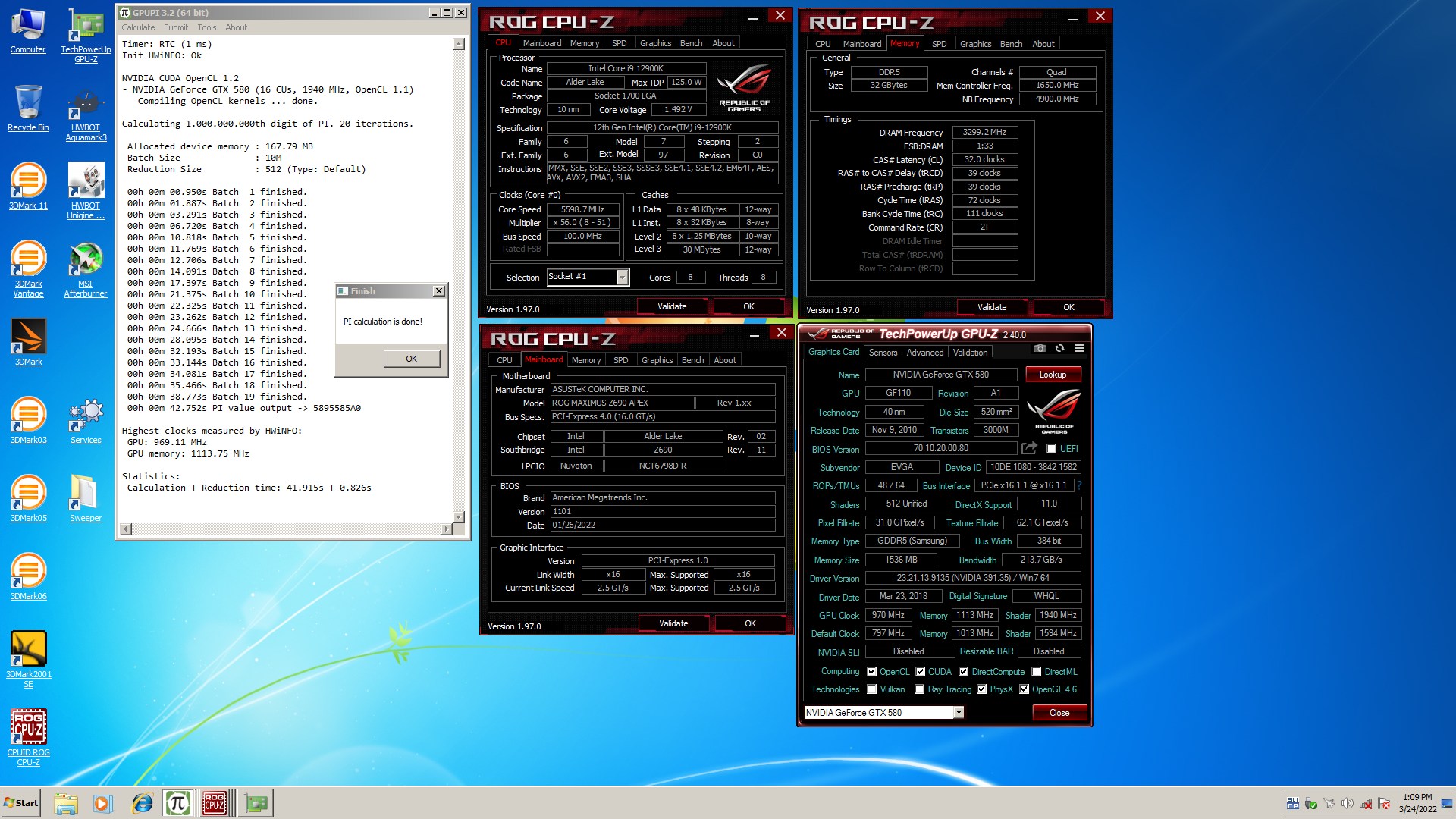The image size is (1456, 819).
Task: Open the Sensors tab in GPU-Z
Action: point(883,353)
